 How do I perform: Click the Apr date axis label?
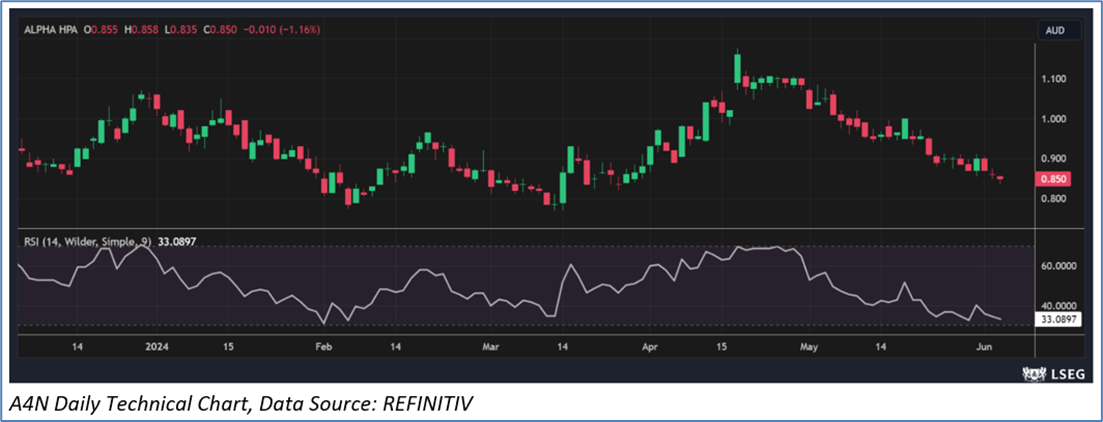(x=651, y=347)
